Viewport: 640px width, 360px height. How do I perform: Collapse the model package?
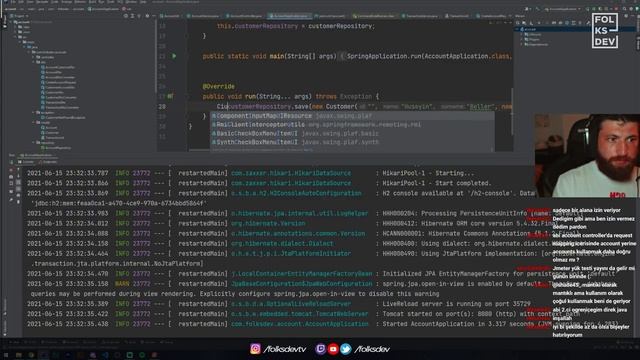[x=34, y=122]
